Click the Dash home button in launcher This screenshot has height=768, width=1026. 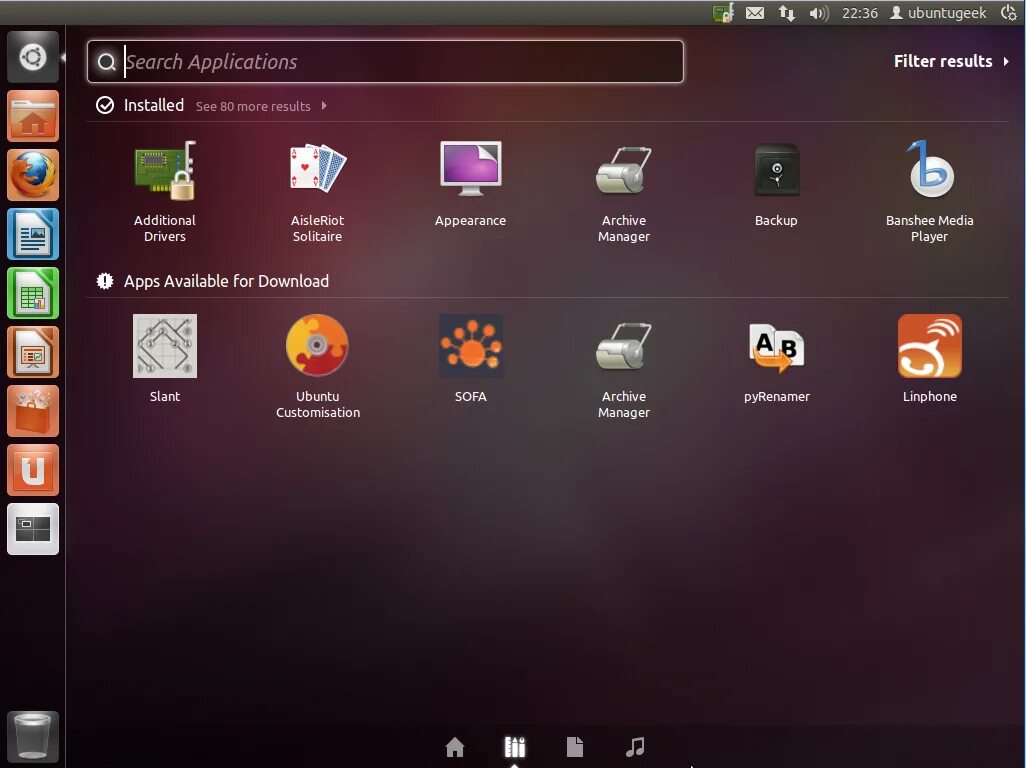point(33,57)
